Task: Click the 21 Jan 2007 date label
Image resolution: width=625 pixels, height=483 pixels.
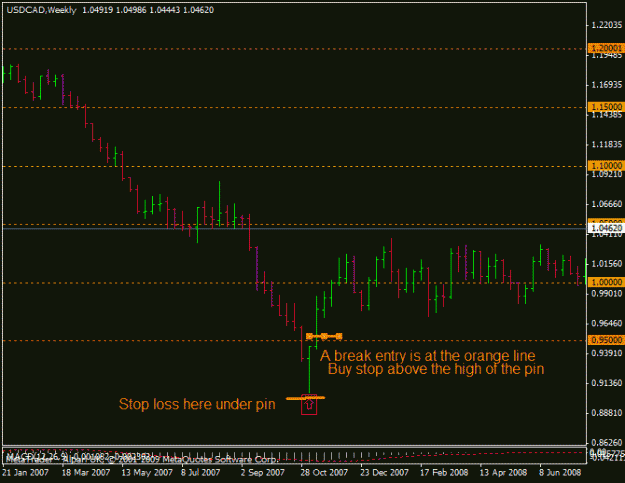Action: click(x=25, y=473)
